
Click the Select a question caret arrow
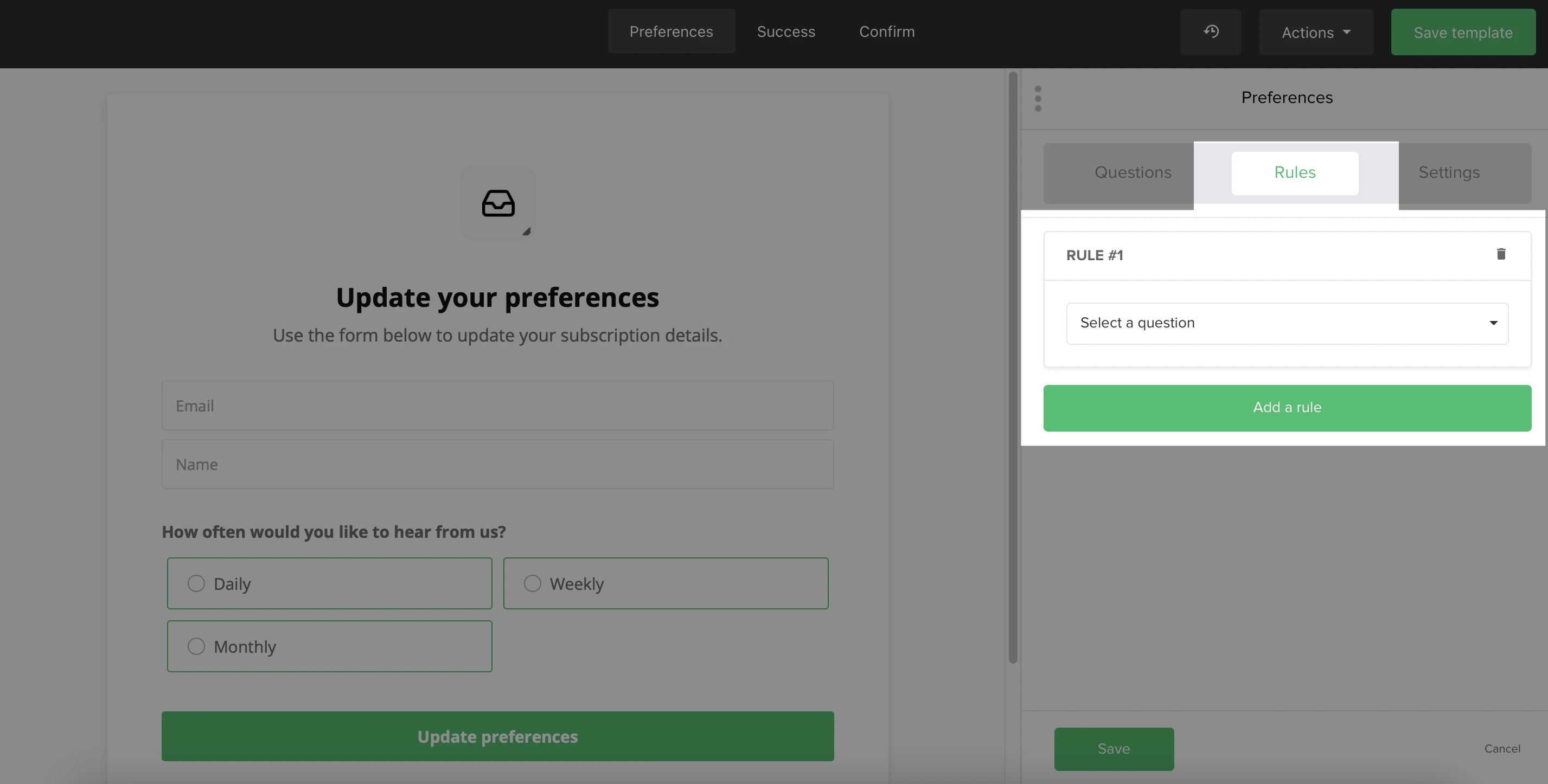click(1493, 323)
